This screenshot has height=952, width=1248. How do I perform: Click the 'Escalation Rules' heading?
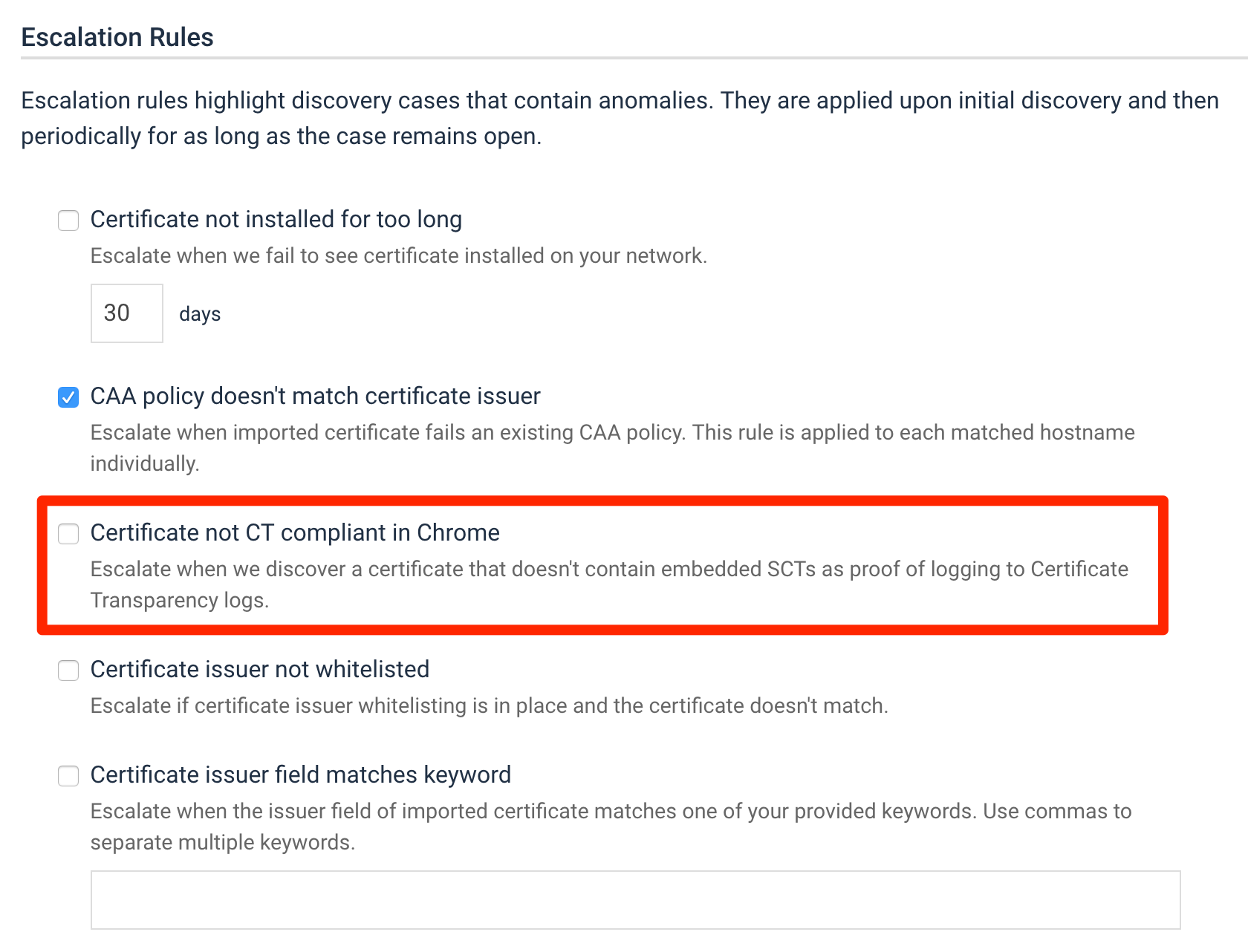tap(117, 37)
